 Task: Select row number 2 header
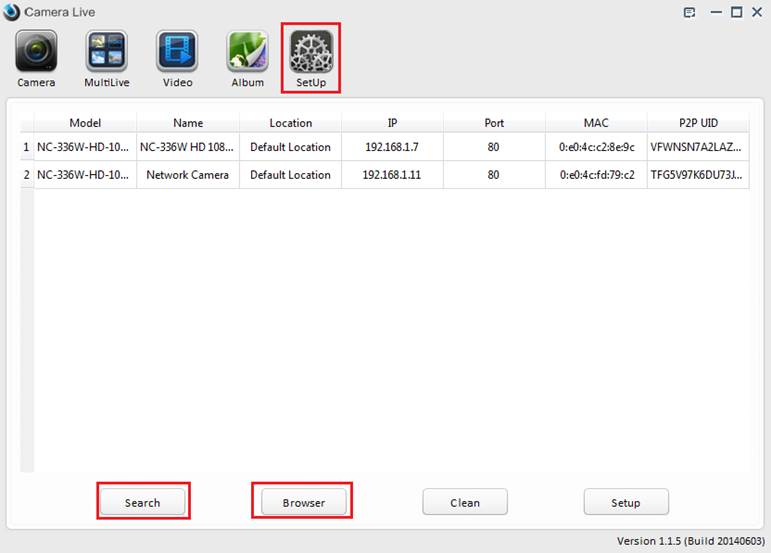[x=27, y=175]
